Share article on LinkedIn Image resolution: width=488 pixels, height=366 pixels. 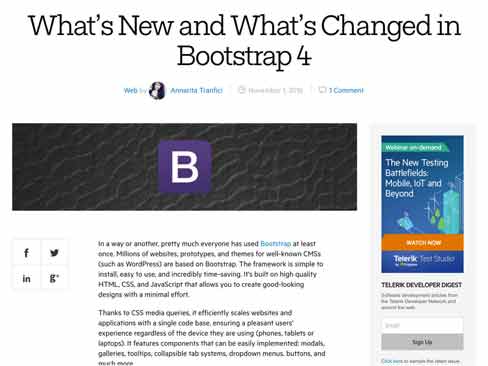pos(27,278)
